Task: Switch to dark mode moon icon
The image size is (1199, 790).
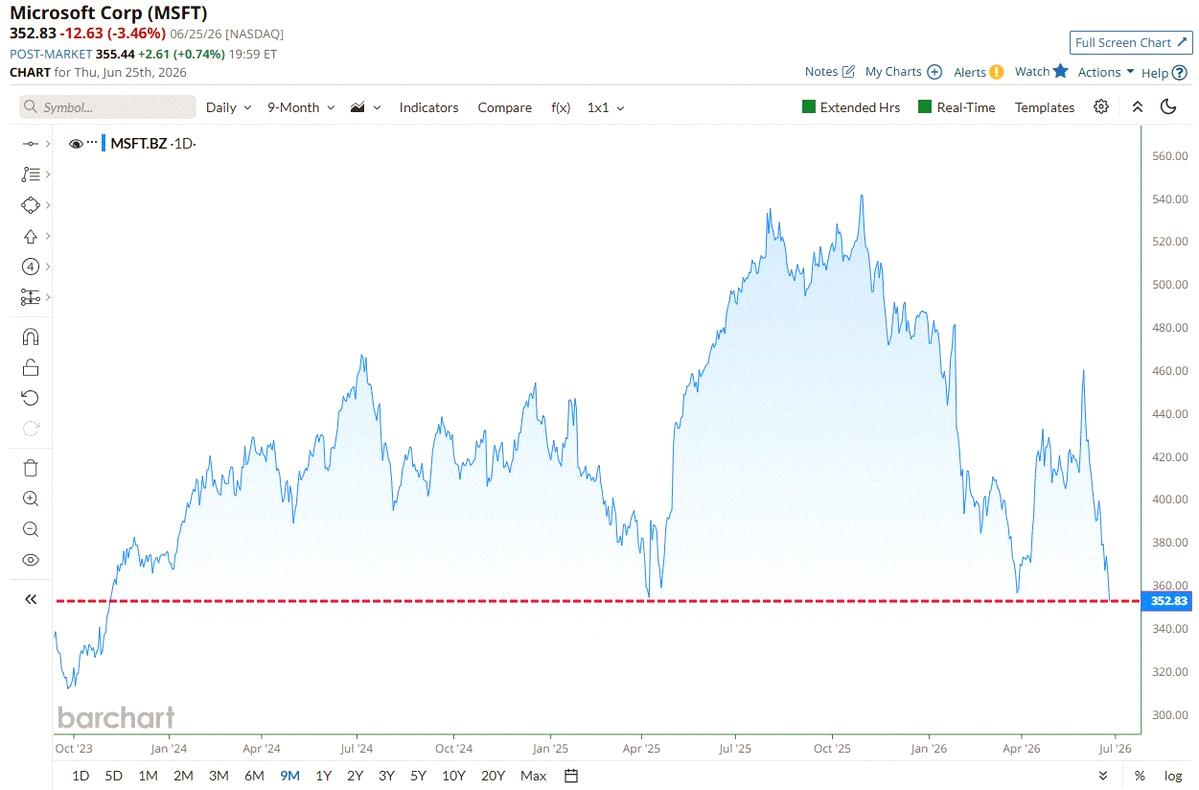Action: (x=1168, y=107)
